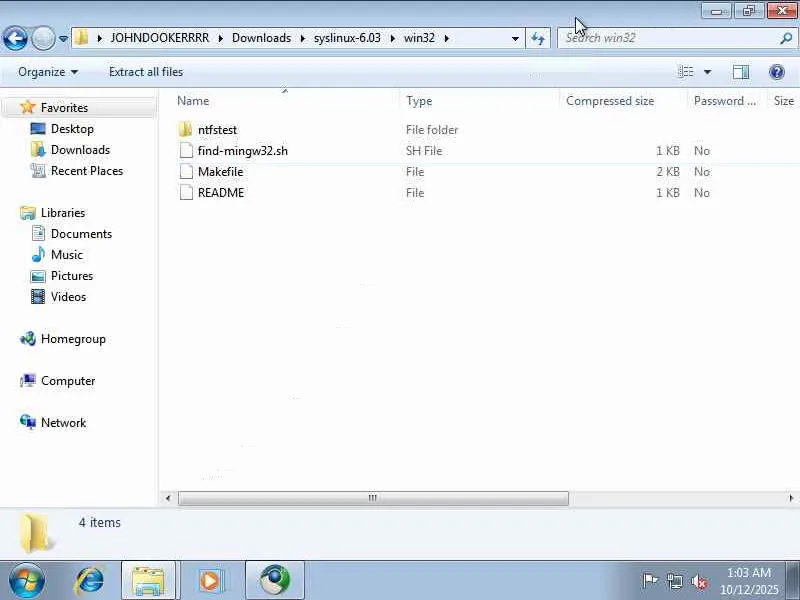Open Favorites in the navigation pane

64,108
